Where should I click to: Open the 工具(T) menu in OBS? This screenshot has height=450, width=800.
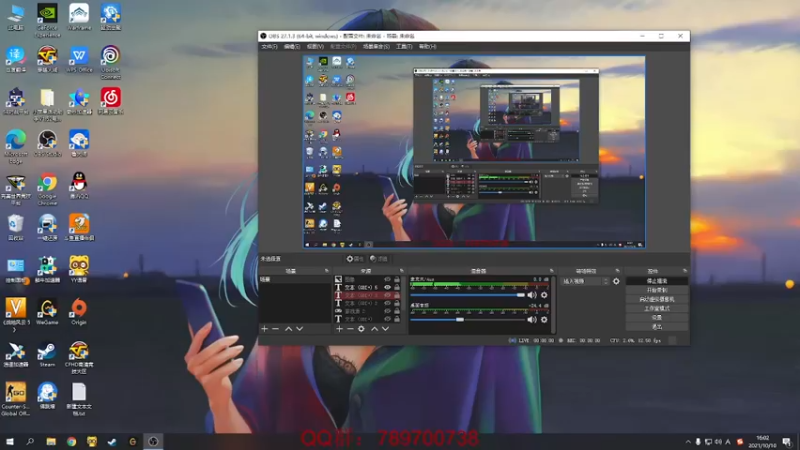[404, 46]
